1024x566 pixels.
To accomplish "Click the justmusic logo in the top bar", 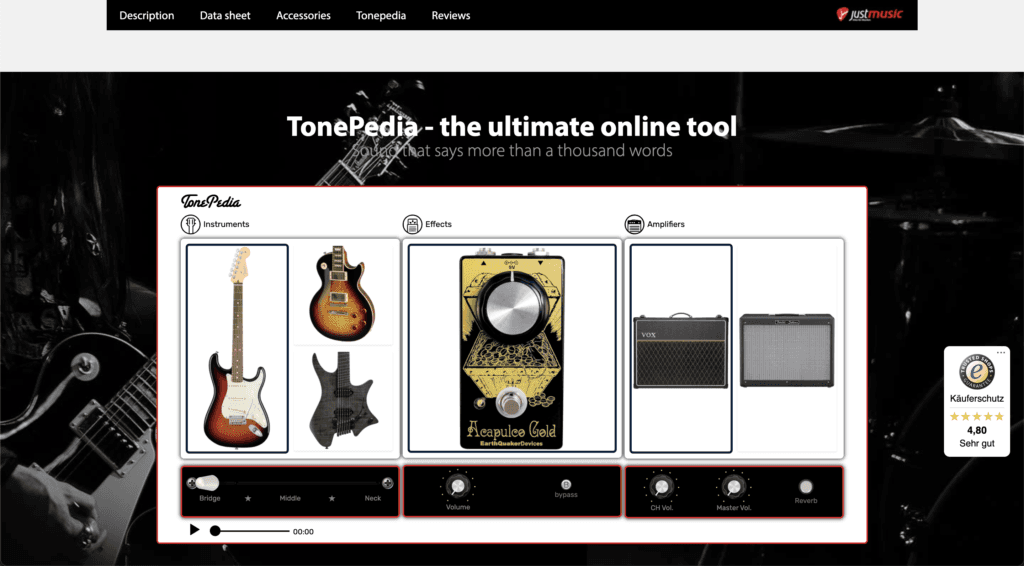I will tap(869, 14).
